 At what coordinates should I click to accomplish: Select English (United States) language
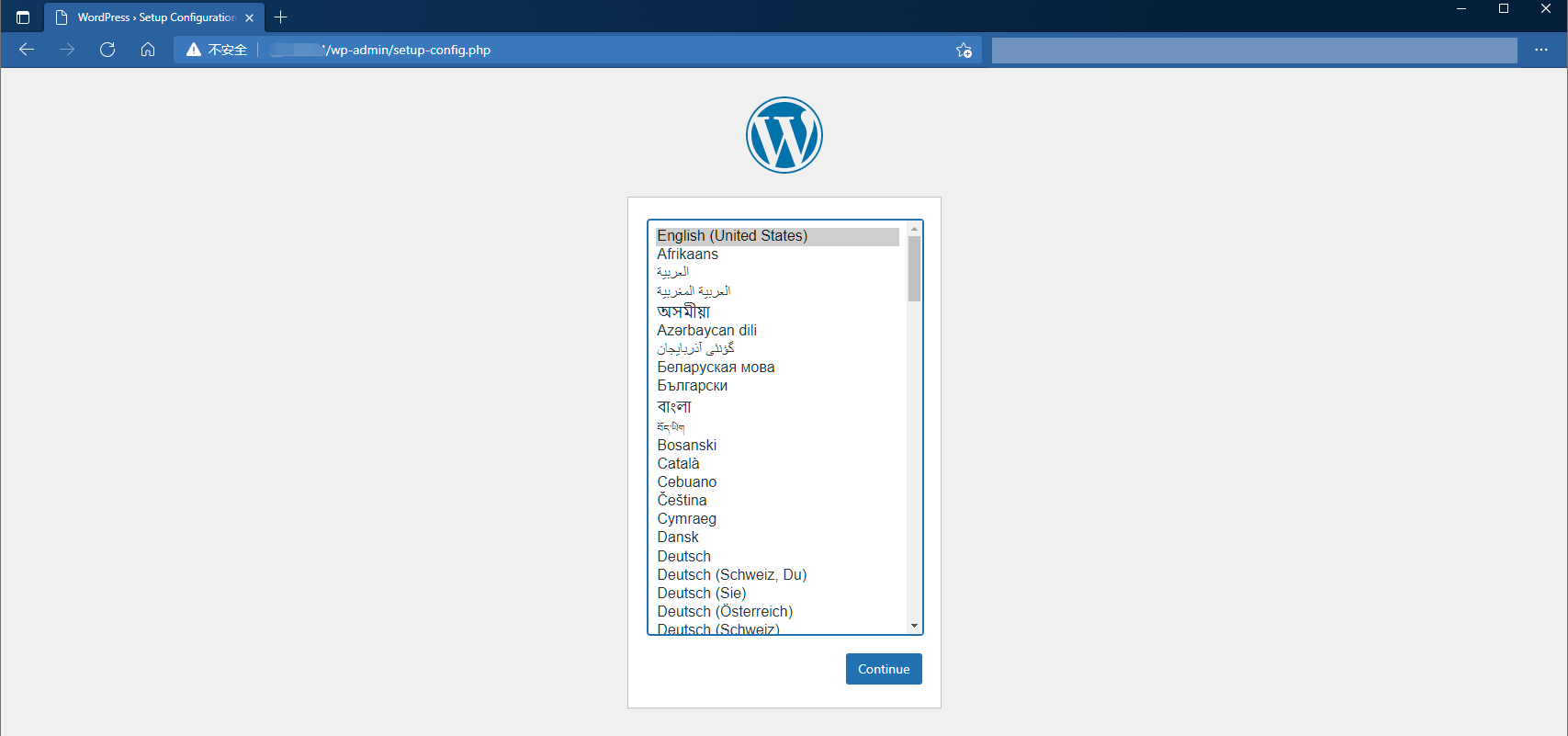777,236
